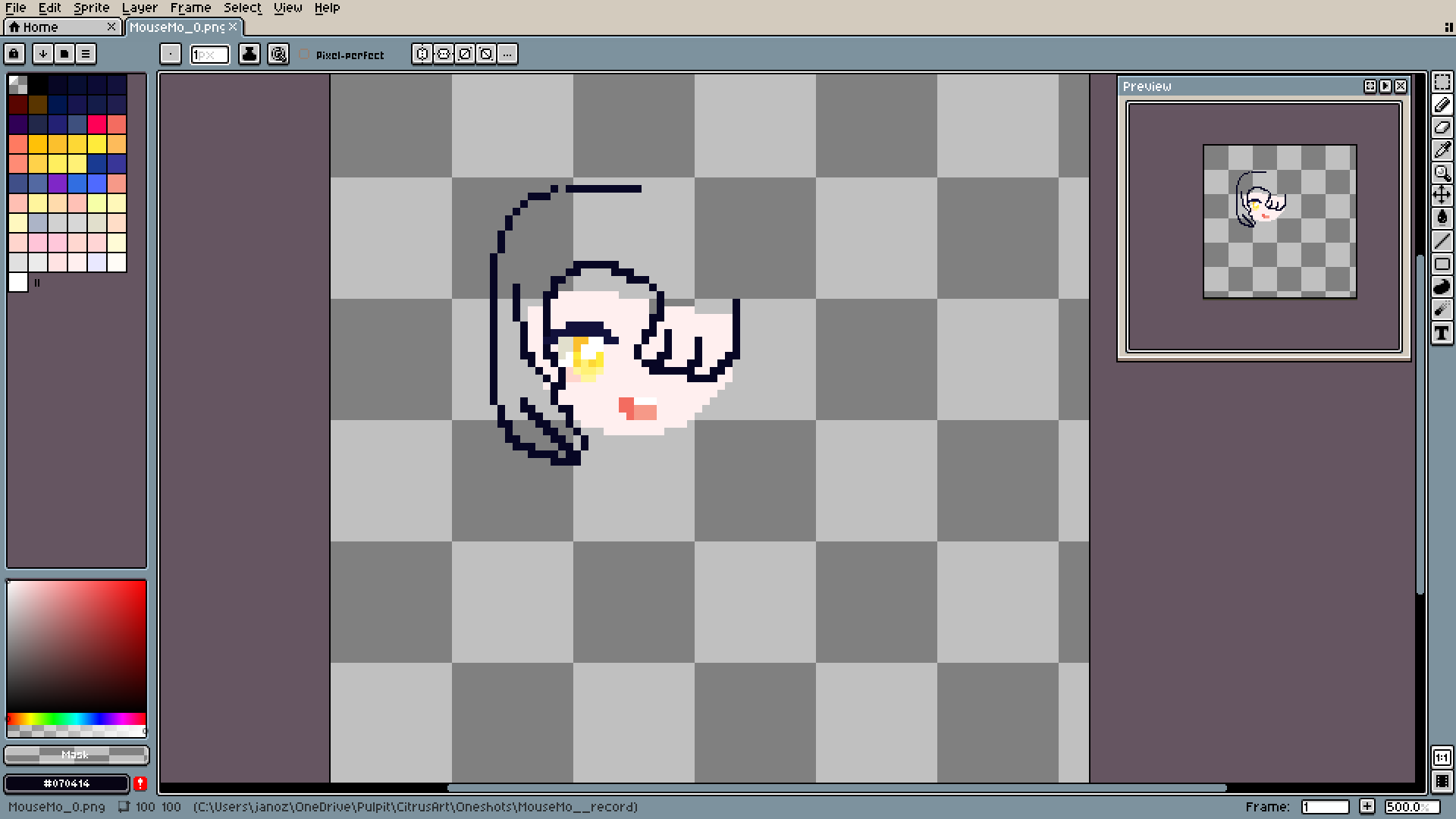Viewport: 1456px width, 819px height.
Task: Select the Rectangular Marquee tool
Action: 1442,81
